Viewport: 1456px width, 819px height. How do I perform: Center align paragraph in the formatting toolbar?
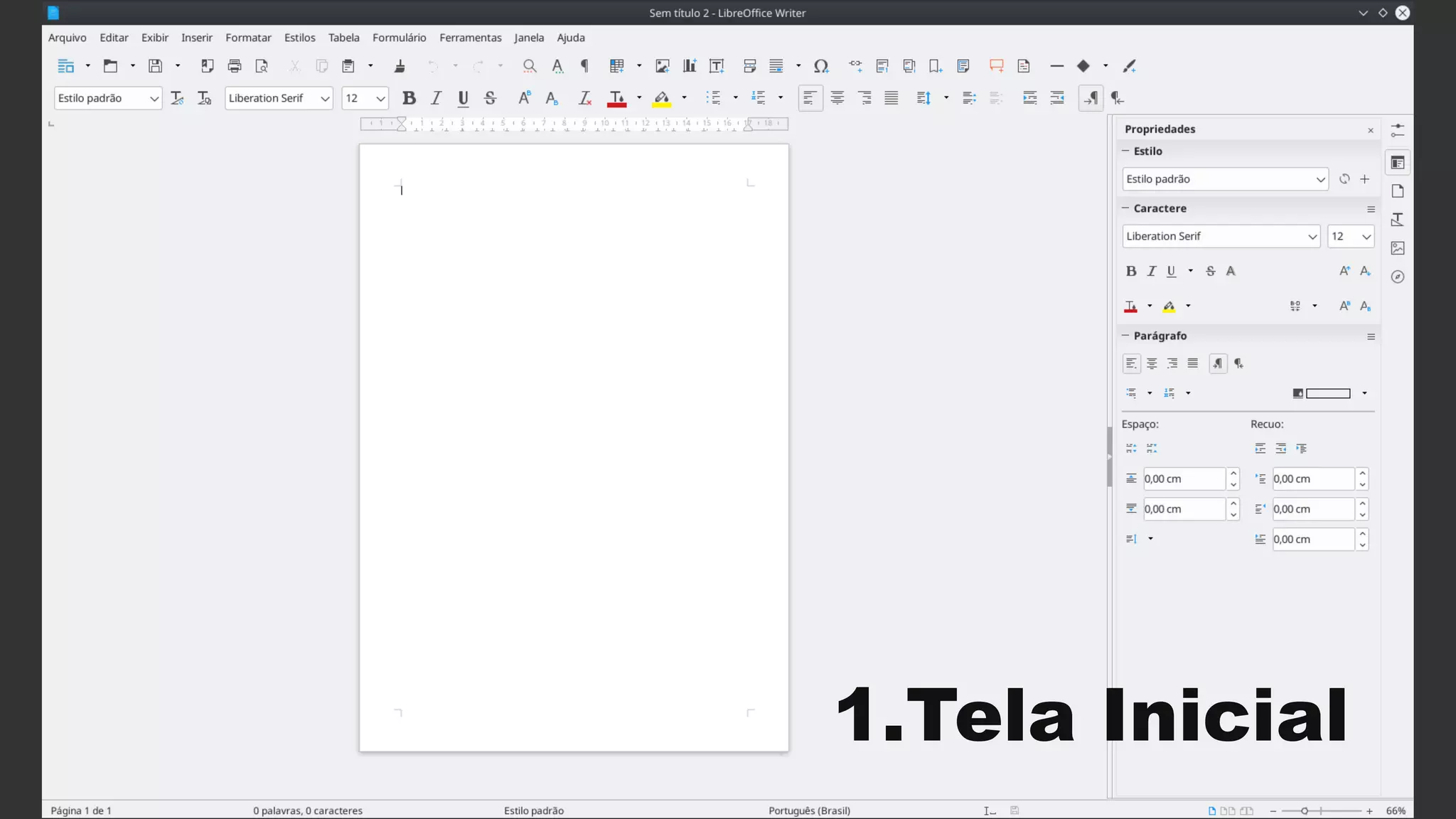pyautogui.click(x=837, y=98)
